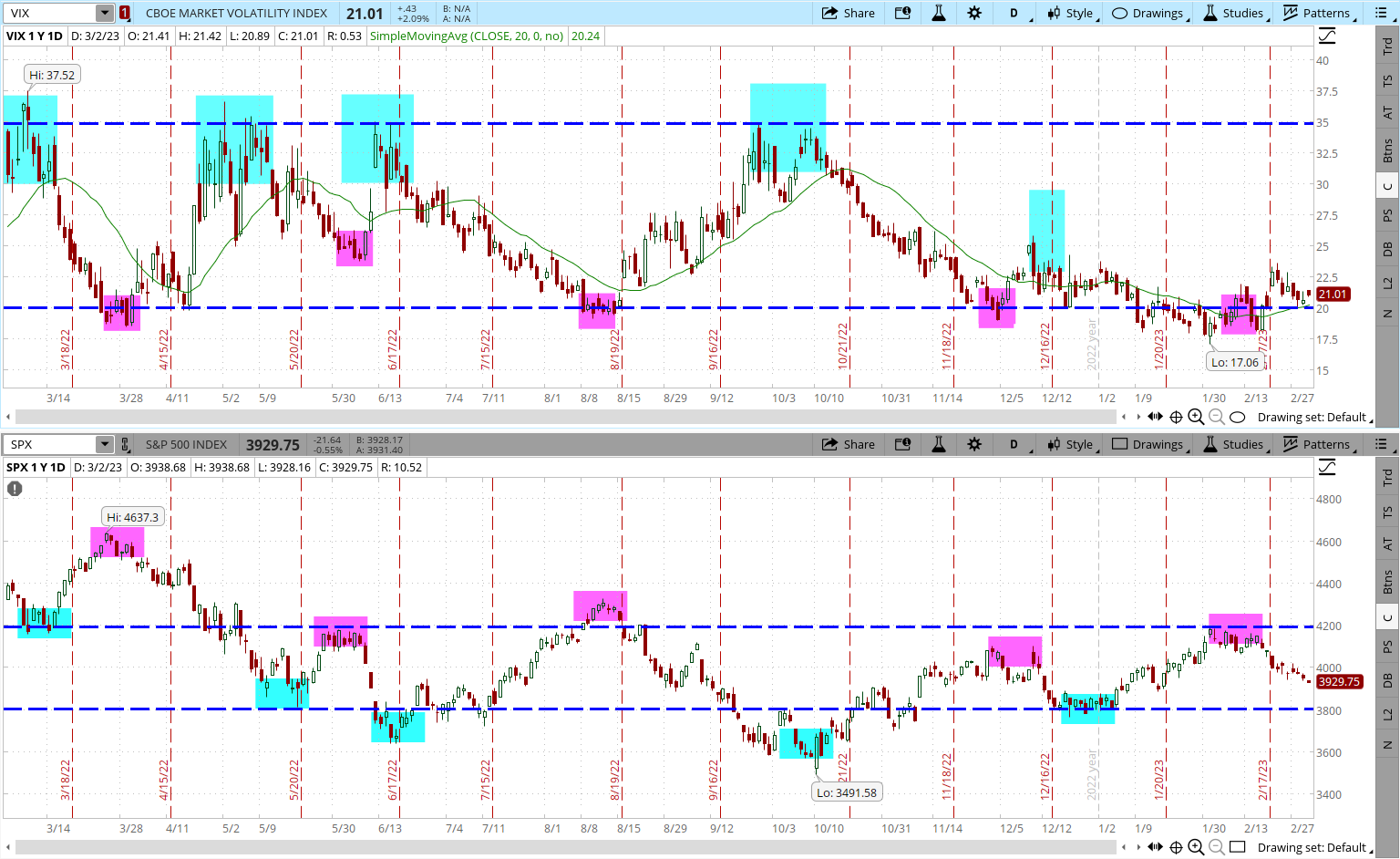
Task: Click the expand-range icon below the SPX chart
Action: click(1155, 847)
